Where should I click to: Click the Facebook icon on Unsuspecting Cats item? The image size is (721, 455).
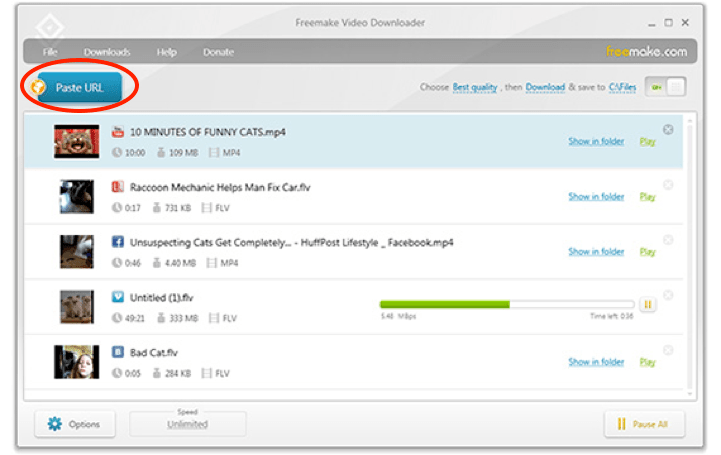118,242
